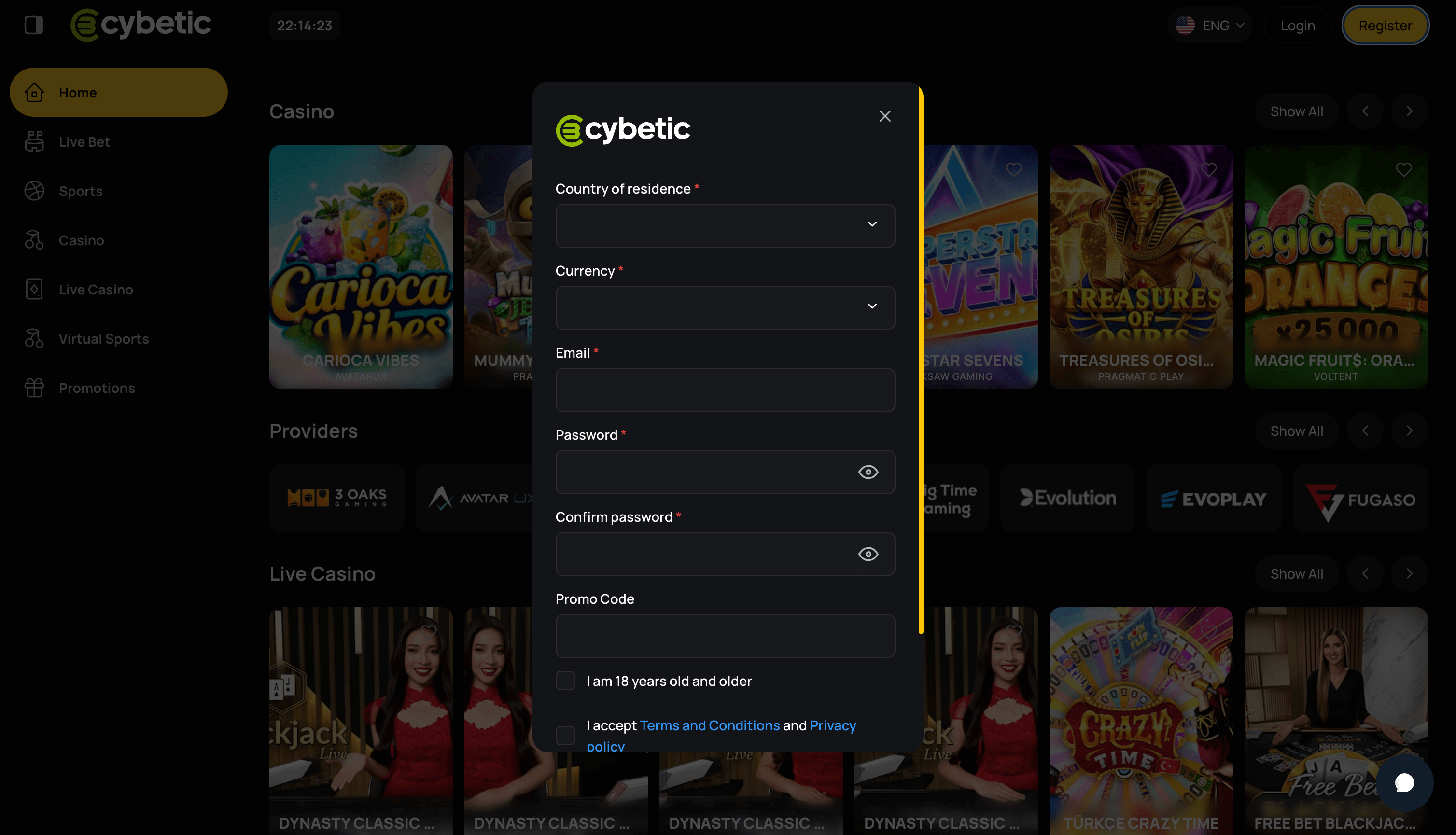Click the Live Casino previous arrow
This screenshot has height=835, width=1456.
tap(1365, 573)
